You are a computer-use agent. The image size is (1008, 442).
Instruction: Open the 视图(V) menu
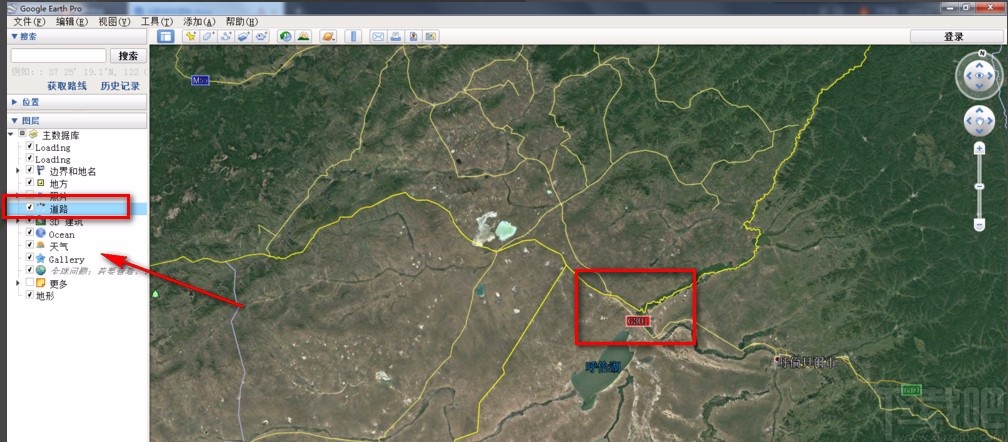114,21
